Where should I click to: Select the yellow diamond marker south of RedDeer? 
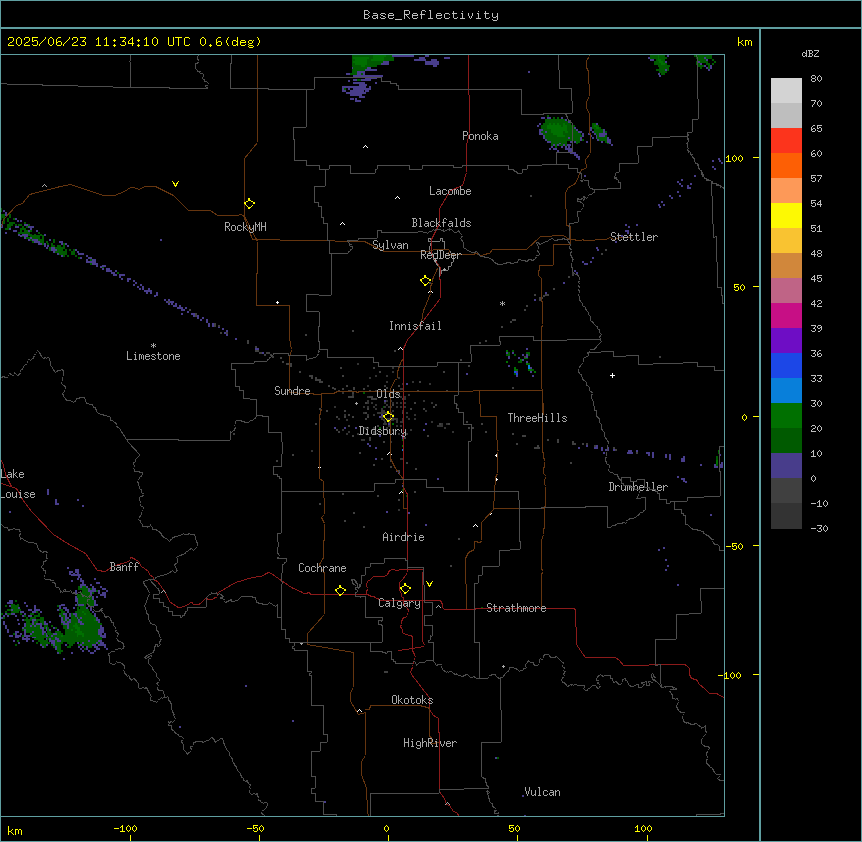(426, 281)
